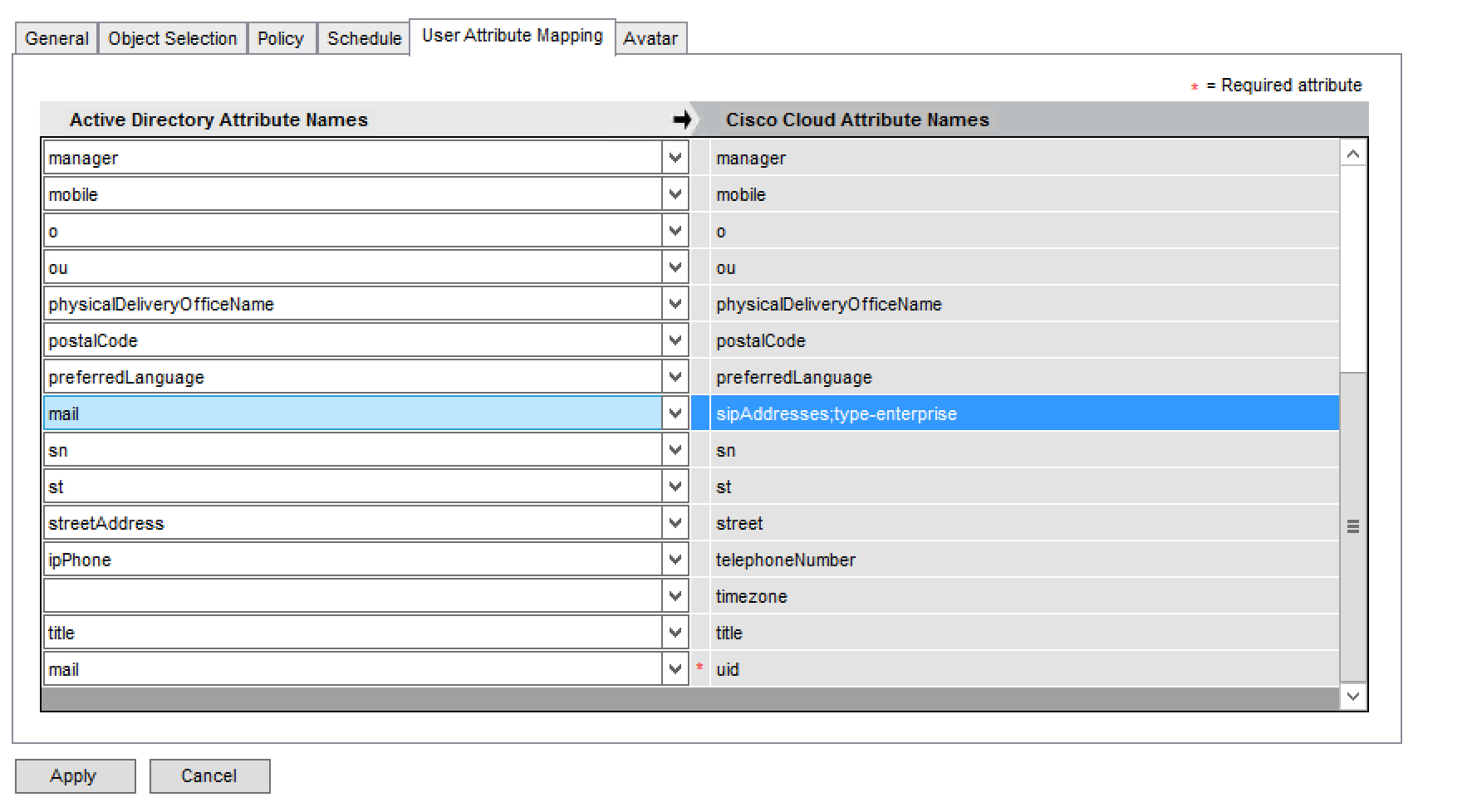This screenshot has height=812, width=1472.
Task: Click the 'o' Active Directory input field
Action: [x=352, y=230]
